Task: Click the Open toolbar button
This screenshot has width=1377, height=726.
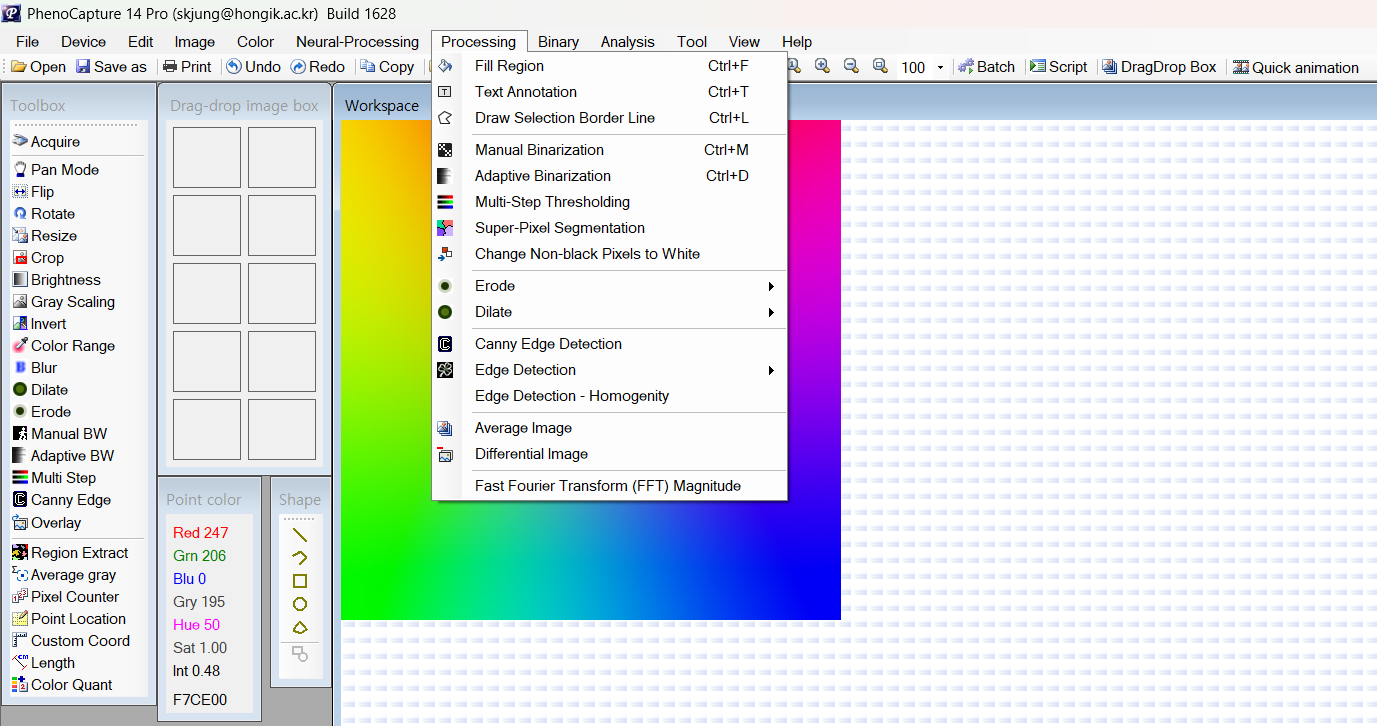Action: tap(38, 67)
